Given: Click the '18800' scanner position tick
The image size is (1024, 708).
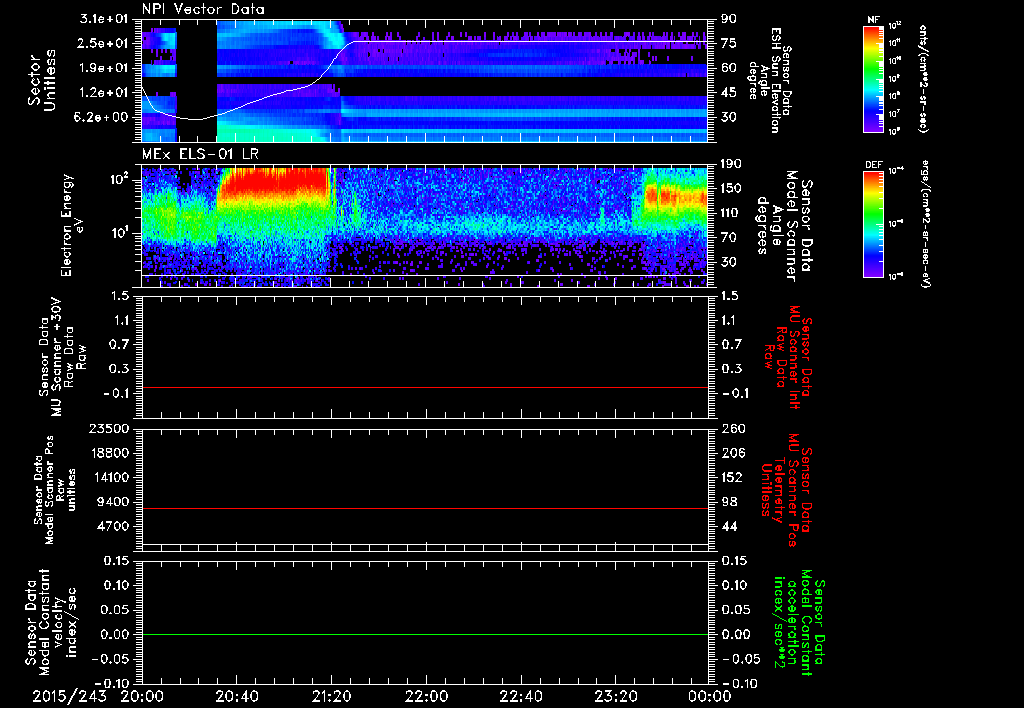Looking at the screenshot, I should point(110,453).
